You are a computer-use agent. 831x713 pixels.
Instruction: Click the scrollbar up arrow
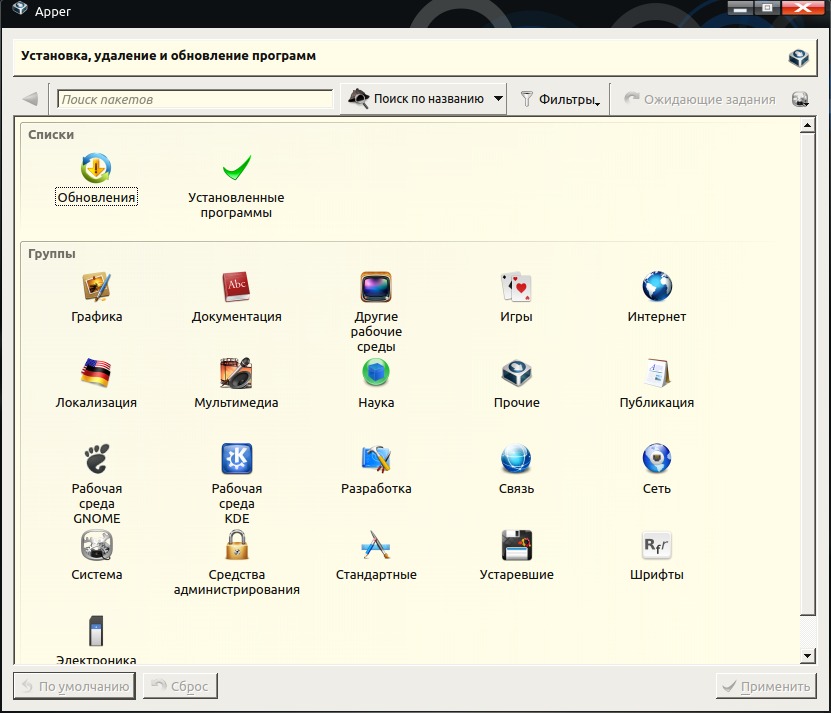tap(807, 126)
